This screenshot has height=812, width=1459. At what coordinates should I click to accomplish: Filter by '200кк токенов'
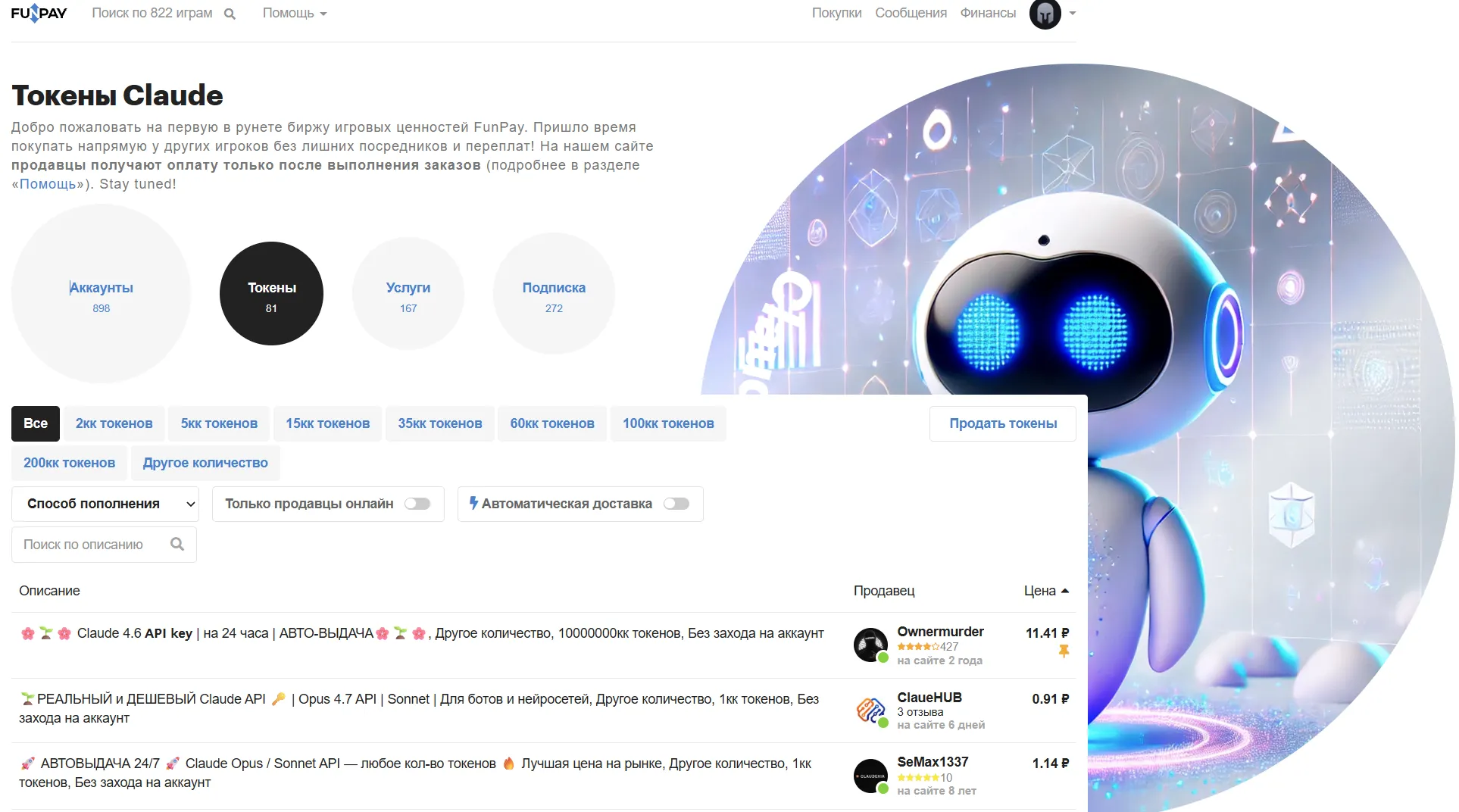pyautogui.click(x=69, y=463)
